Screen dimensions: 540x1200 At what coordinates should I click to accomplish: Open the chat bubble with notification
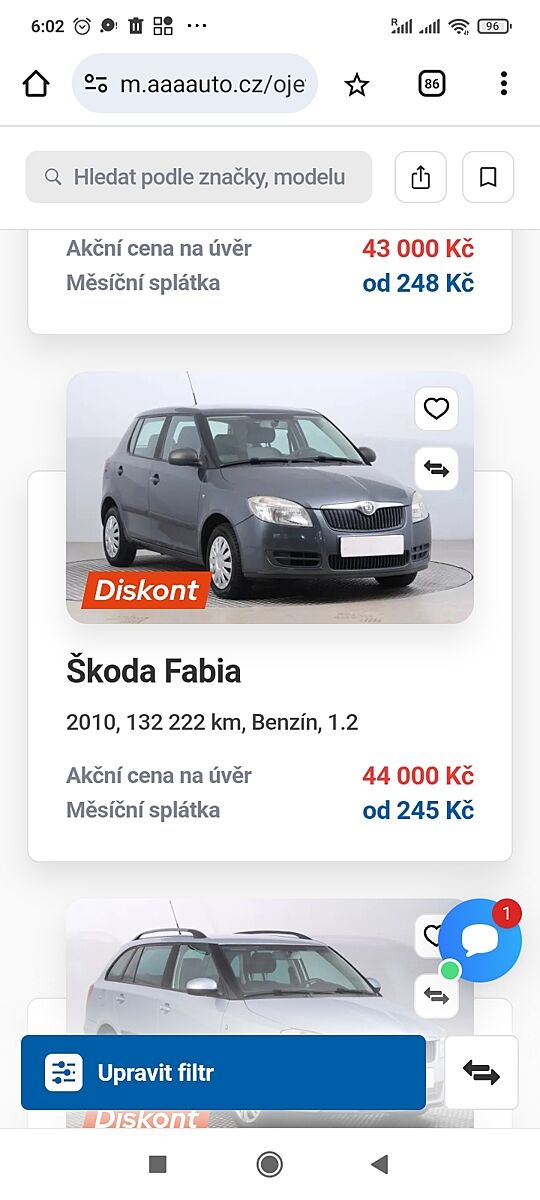click(x=480, y=940)
